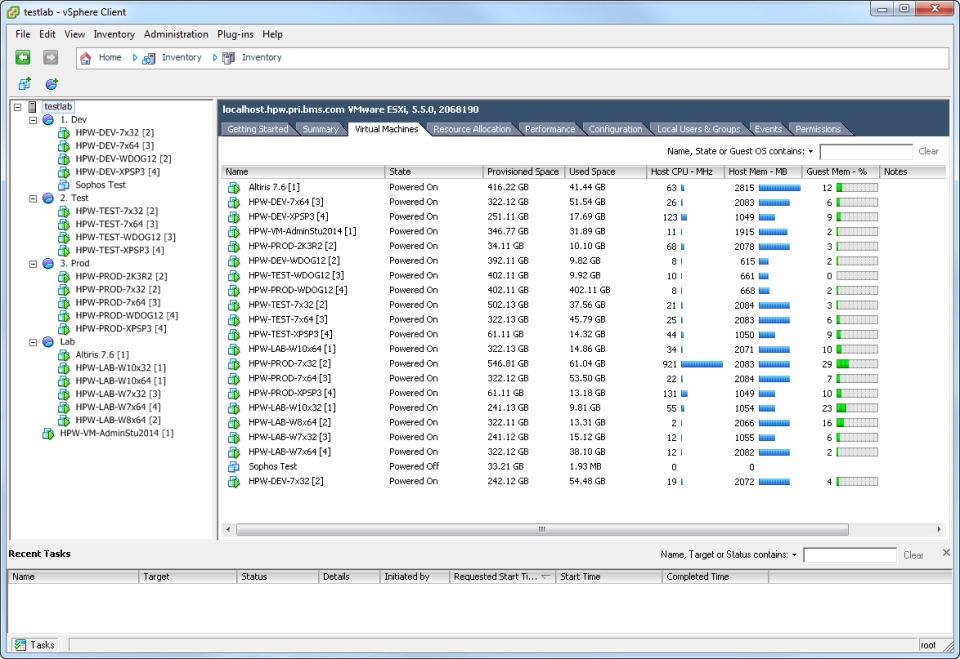Click the new resource pool toolbar icon
Viewport: 960px width, 659px height.
51,84
